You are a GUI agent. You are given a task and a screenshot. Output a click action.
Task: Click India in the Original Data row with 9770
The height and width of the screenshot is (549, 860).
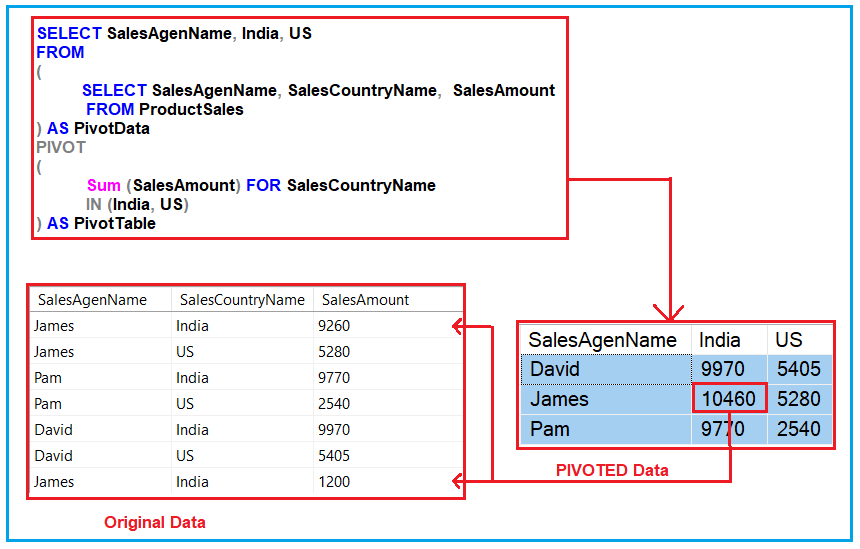pos(192,378)
